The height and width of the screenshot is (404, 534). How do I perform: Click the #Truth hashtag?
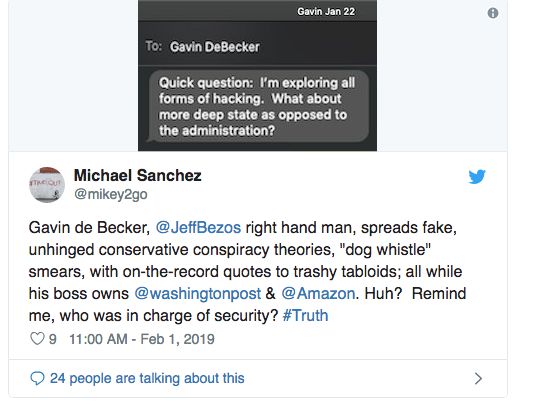(305, 315)
